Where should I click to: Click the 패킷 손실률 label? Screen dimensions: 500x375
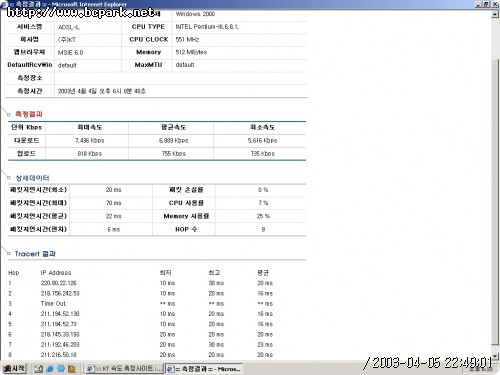186,190
